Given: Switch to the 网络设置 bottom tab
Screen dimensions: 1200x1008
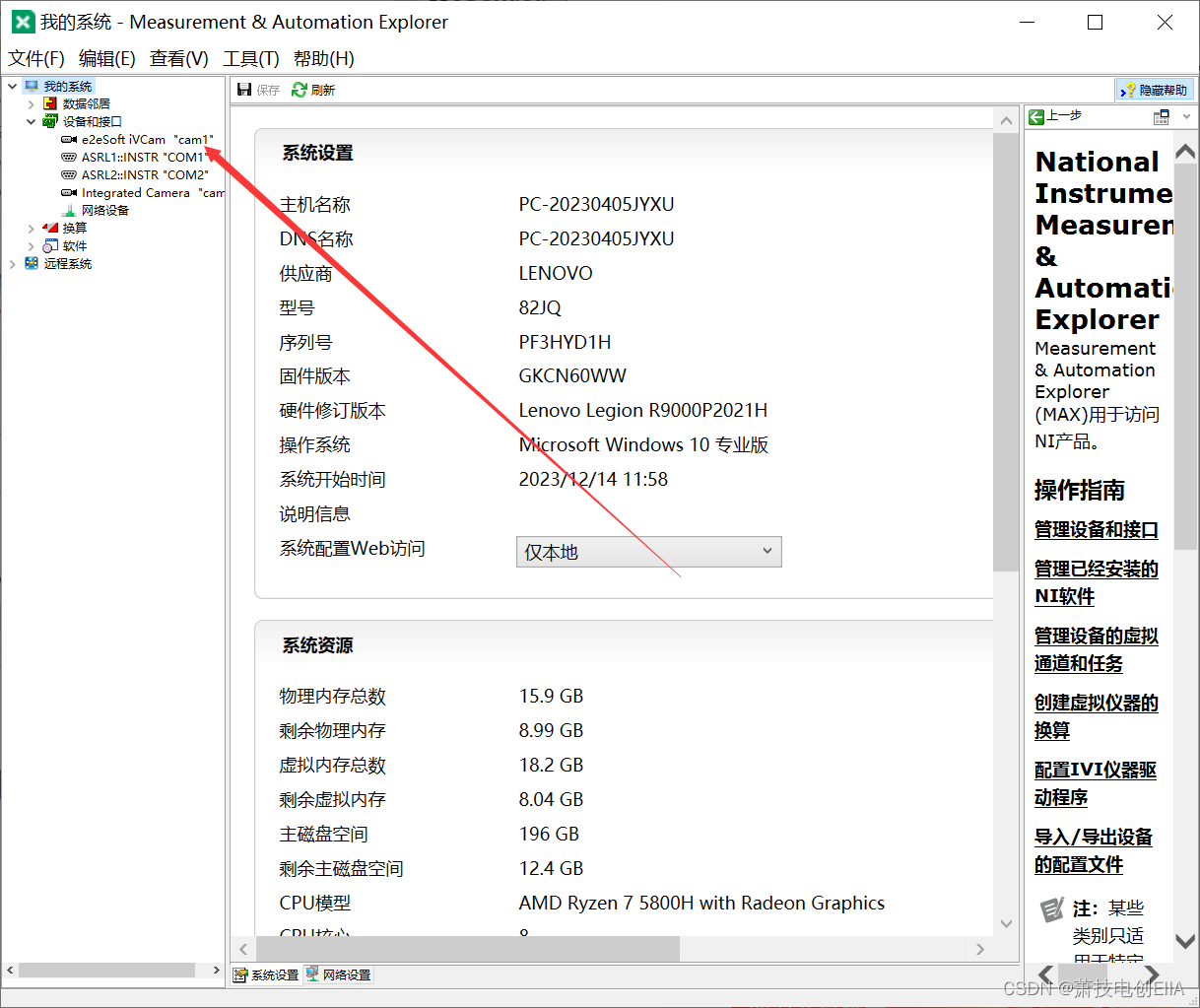Looking at the screenshot, I should coord(339,975).
